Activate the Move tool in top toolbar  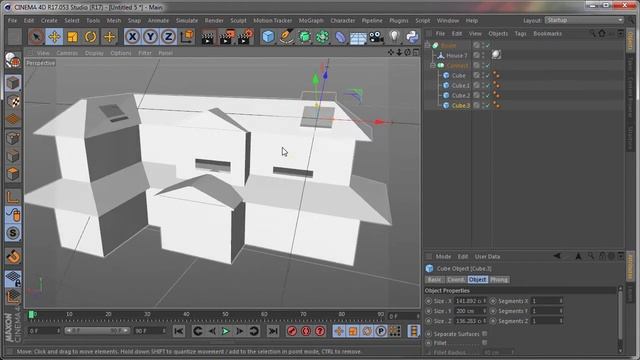(54, 37)
